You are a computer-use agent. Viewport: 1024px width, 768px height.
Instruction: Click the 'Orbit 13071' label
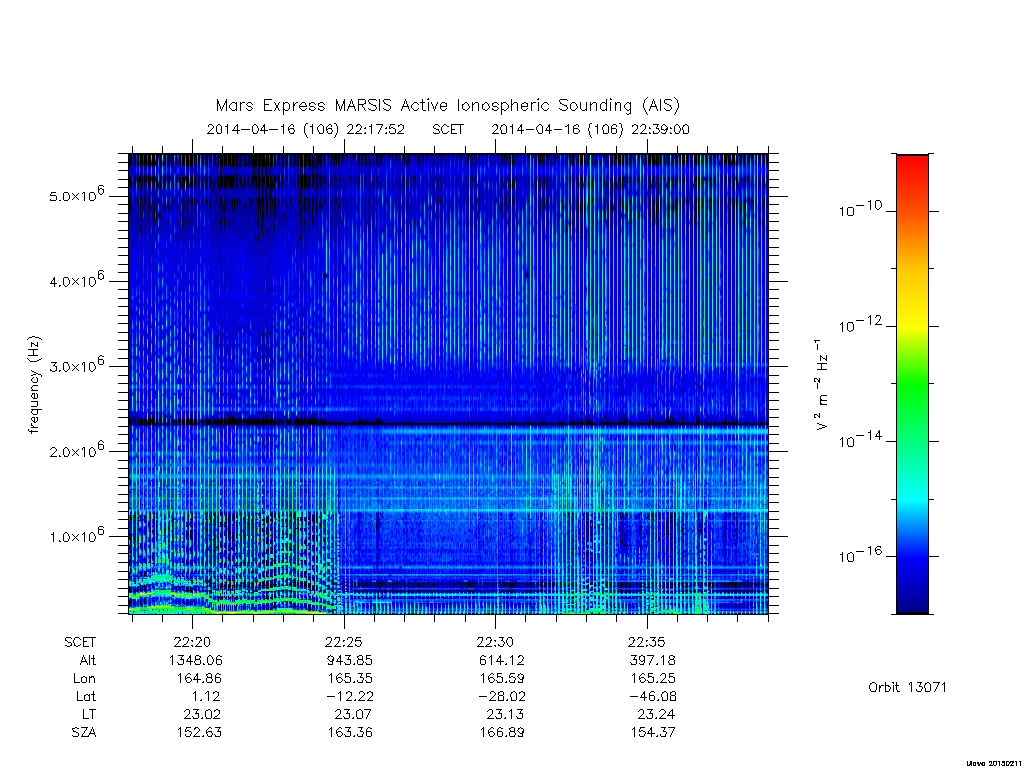907,687
